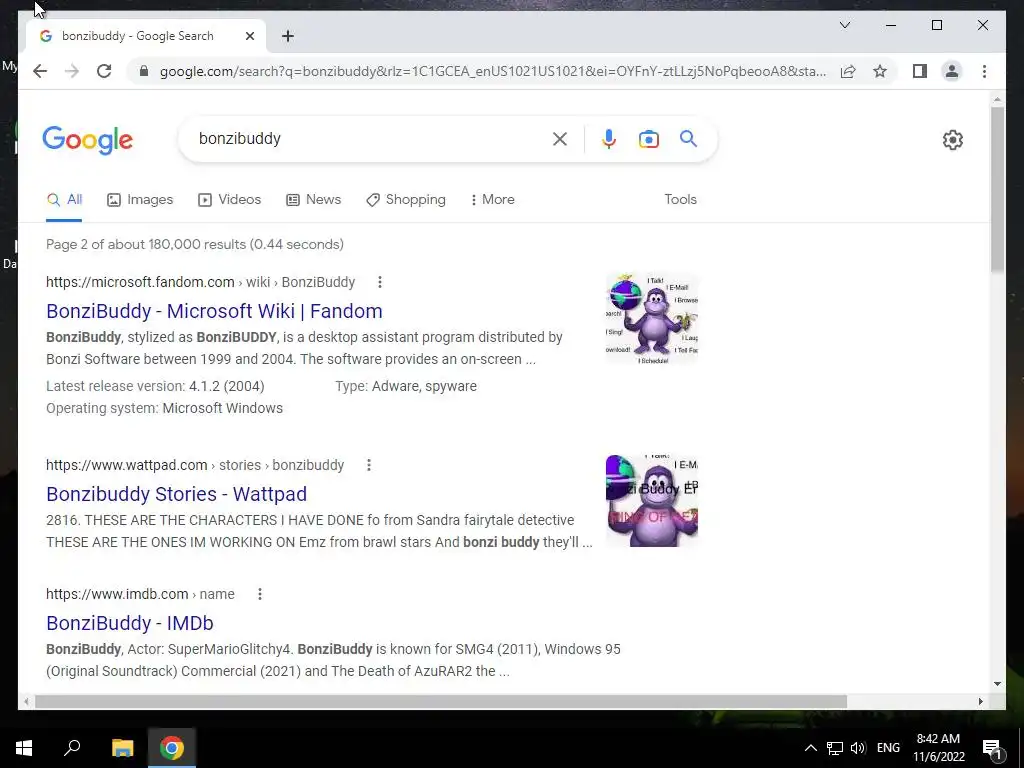
Task: Click the microsoft.fandom.com URL breadcrumb
Action: tap(200, 282)
